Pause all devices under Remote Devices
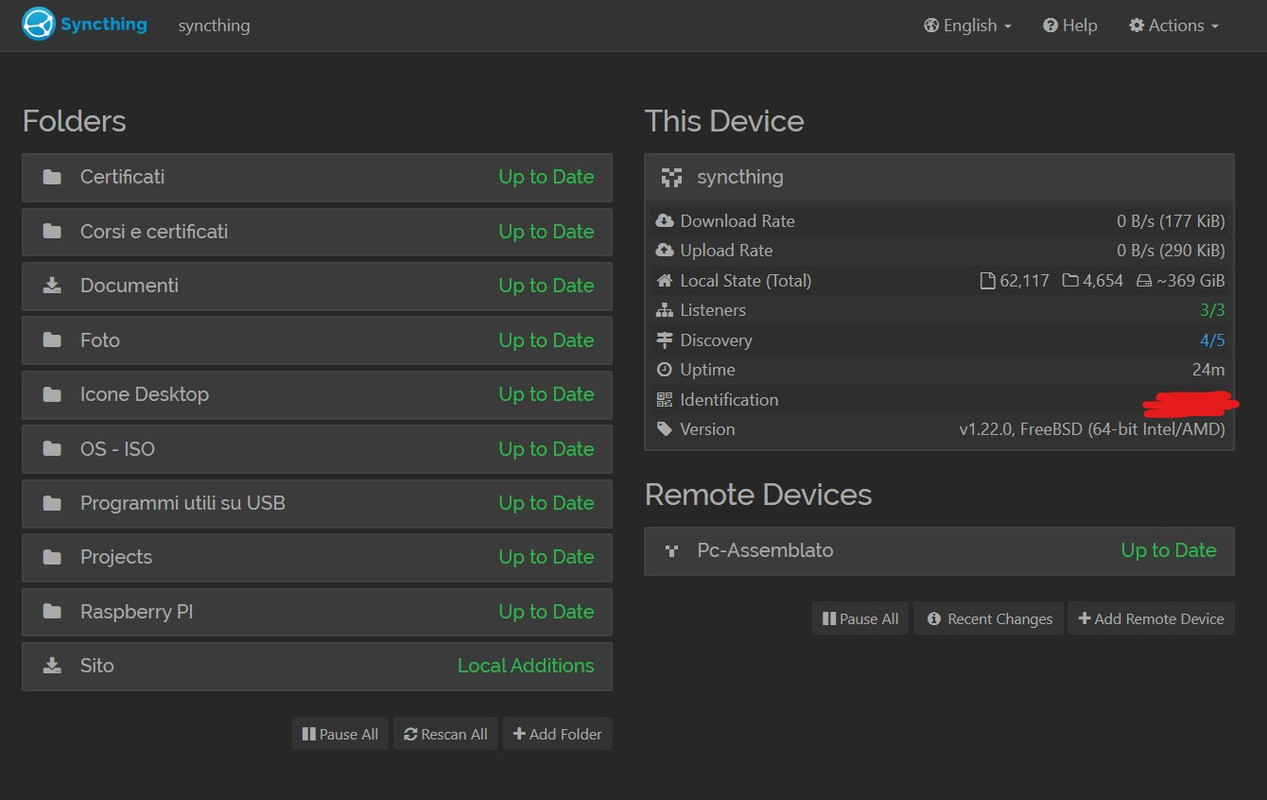 (860, 619)
